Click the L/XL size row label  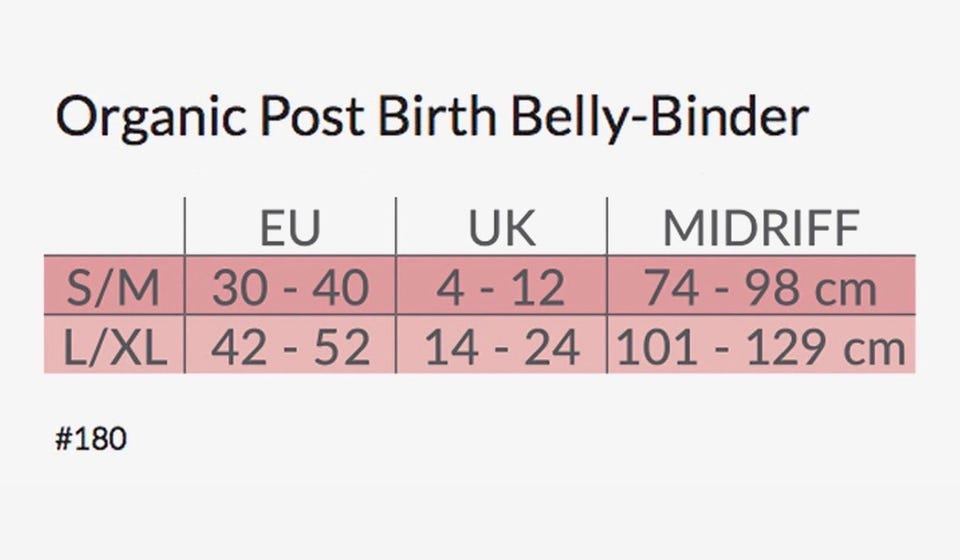click(x=115, y=347)
